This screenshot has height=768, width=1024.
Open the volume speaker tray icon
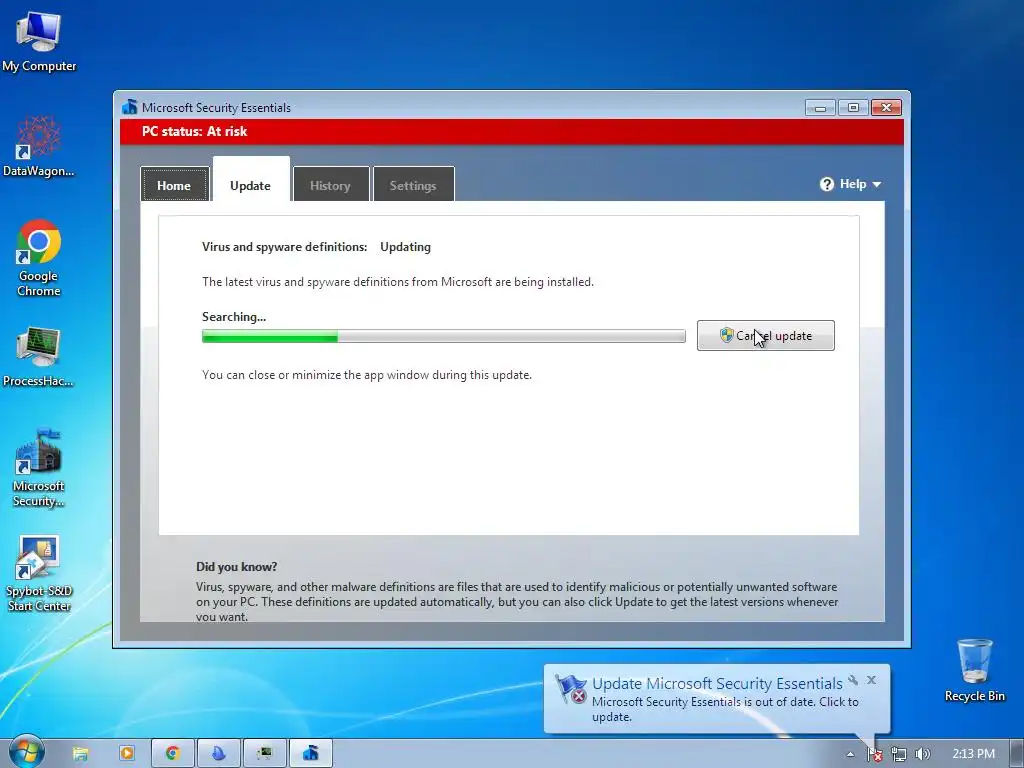click(x=922, y=754)
